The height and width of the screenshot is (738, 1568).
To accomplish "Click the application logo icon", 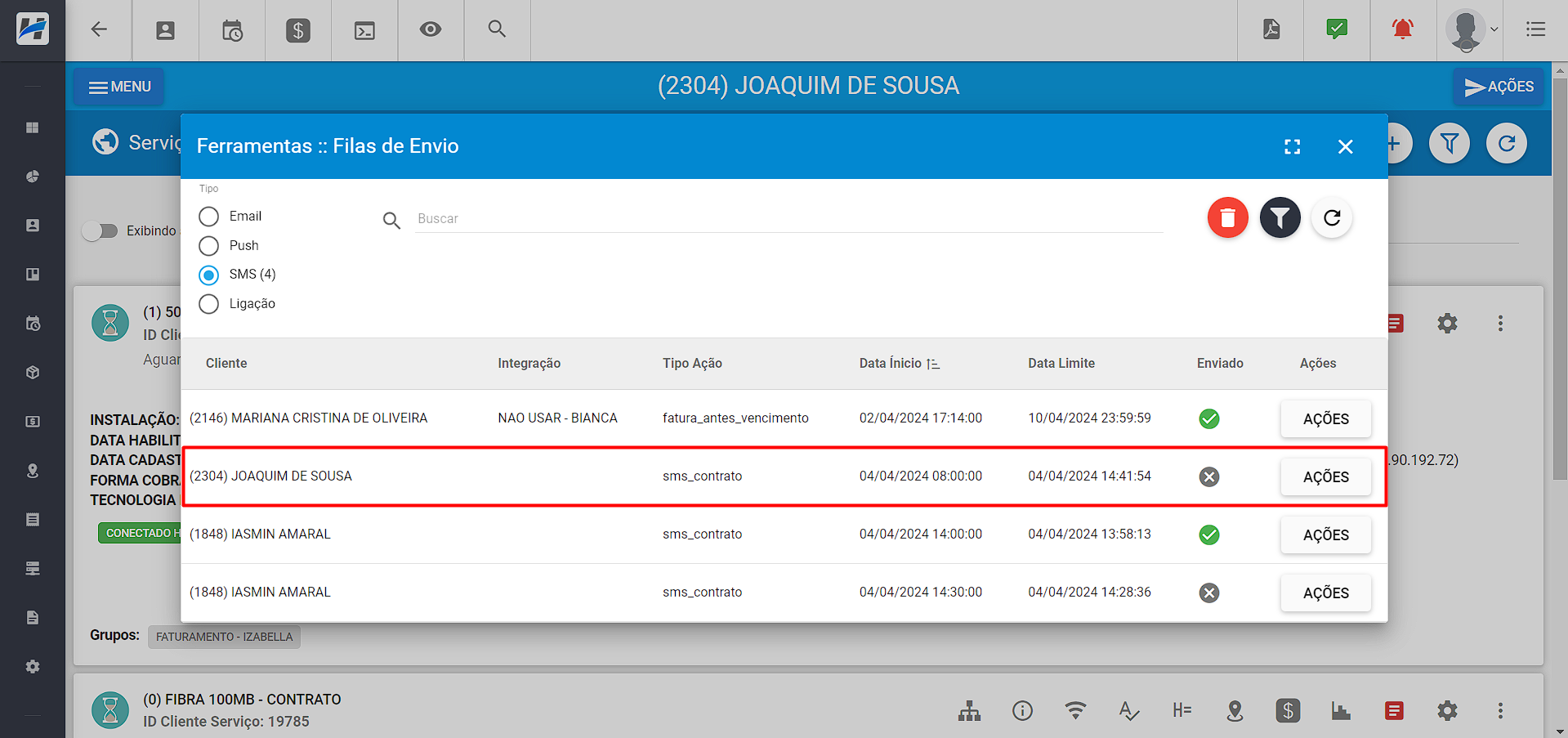I will 33,29.
